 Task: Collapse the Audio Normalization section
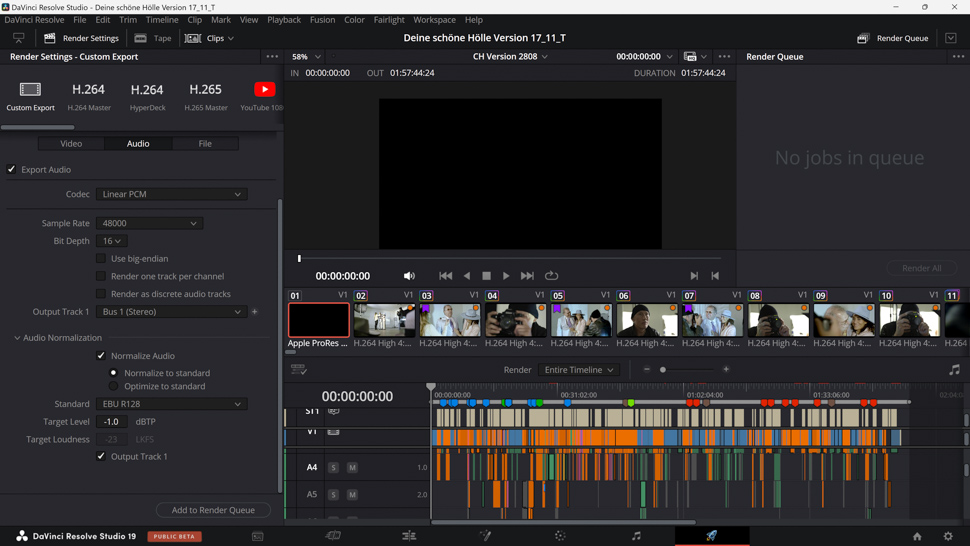(x=17, y=338)
